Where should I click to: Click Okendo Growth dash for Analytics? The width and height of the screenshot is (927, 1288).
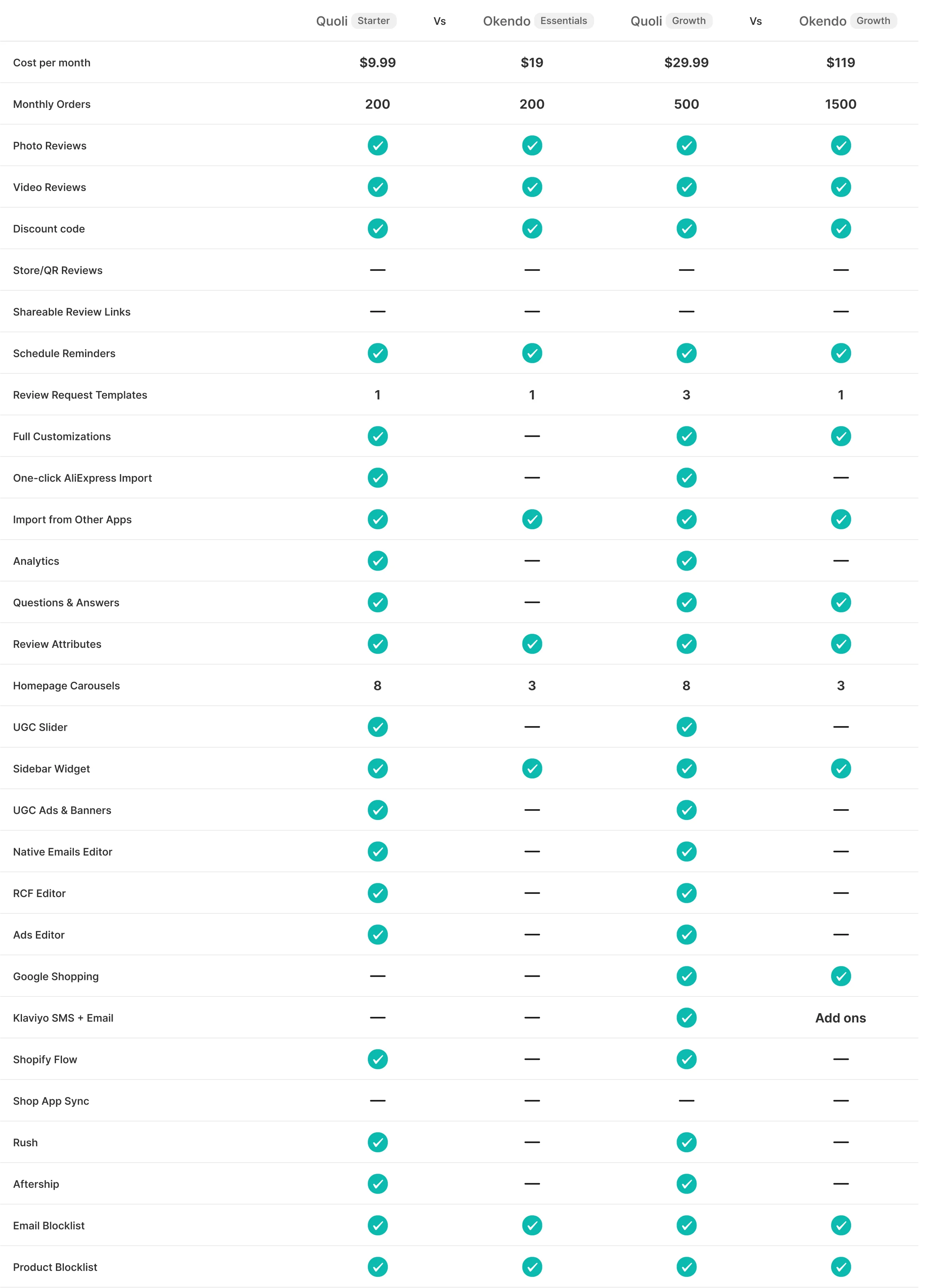[841, 560]
